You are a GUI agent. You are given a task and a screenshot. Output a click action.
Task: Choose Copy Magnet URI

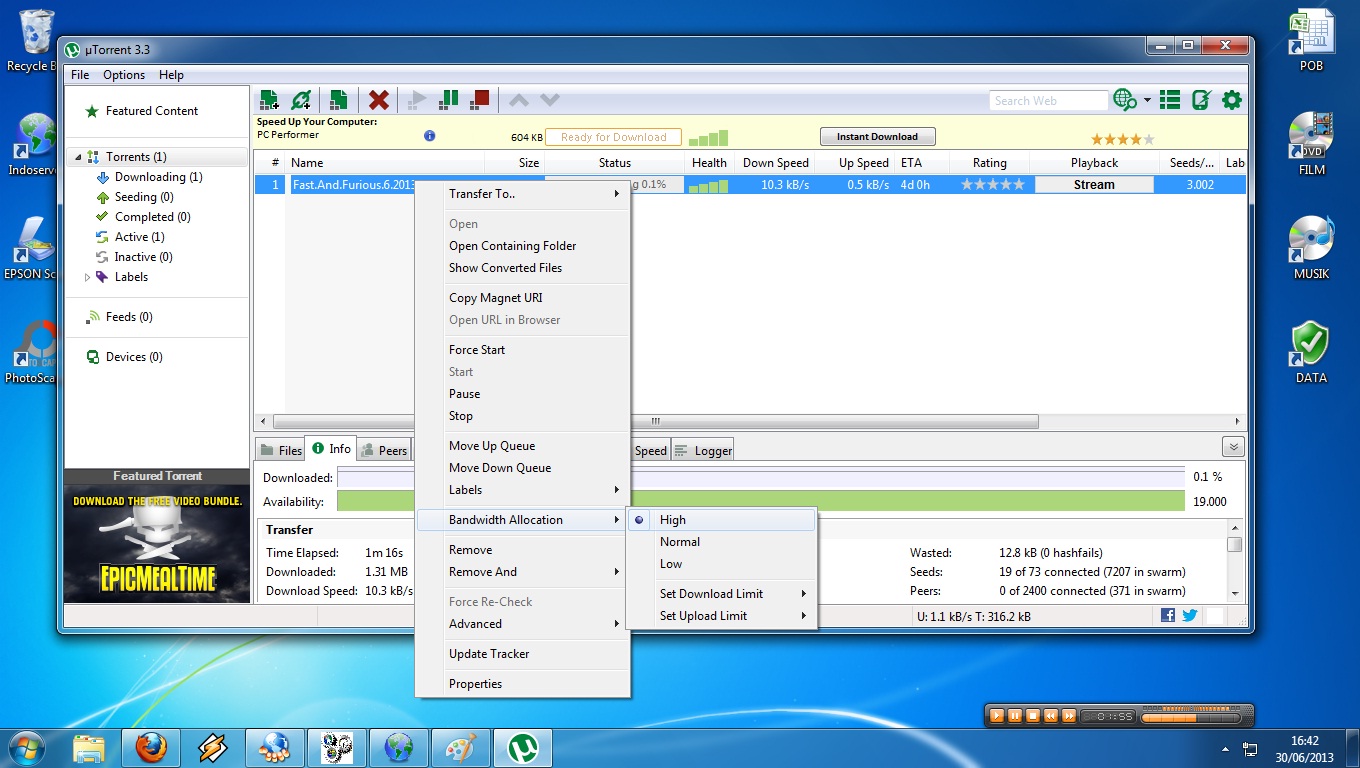coord(522,298)
